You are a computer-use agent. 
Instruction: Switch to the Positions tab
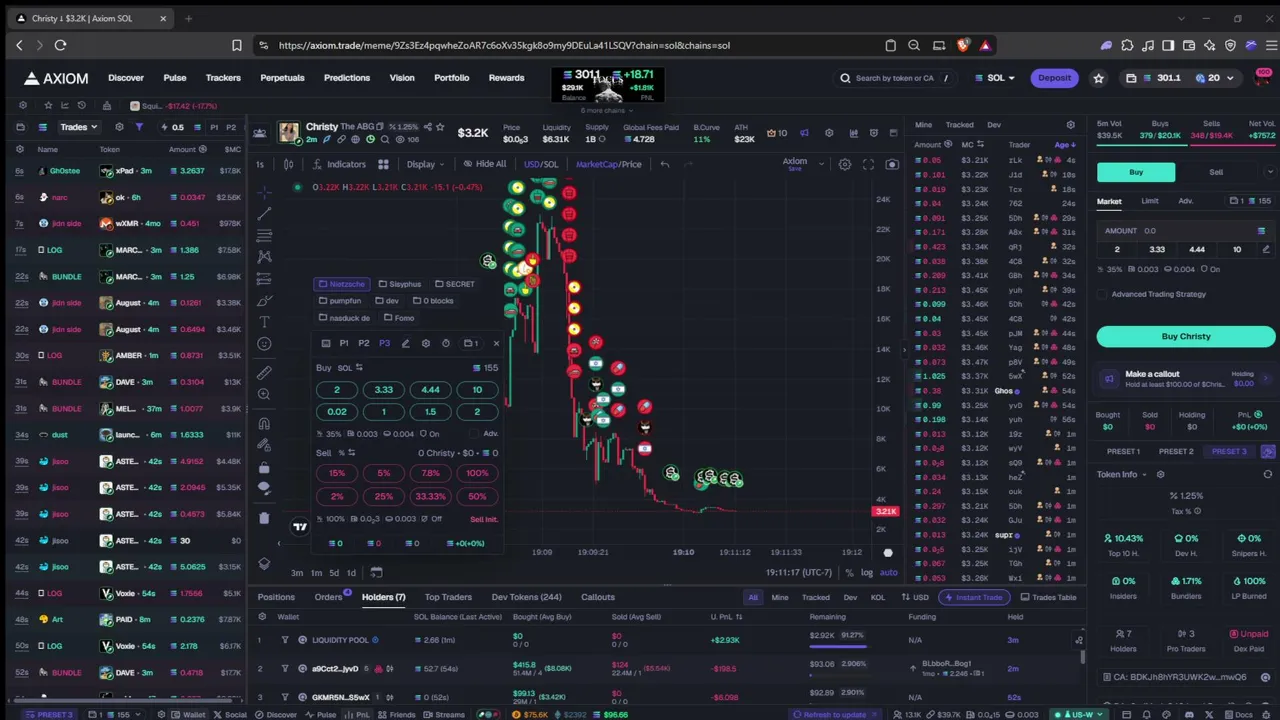point(276,597)
